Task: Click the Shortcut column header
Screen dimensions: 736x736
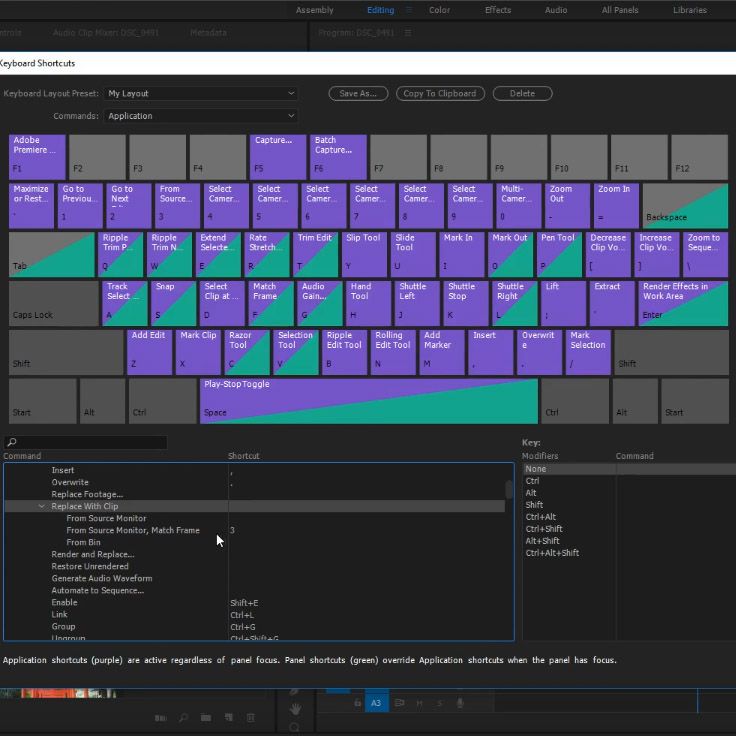Action: (x=244, y=456)
